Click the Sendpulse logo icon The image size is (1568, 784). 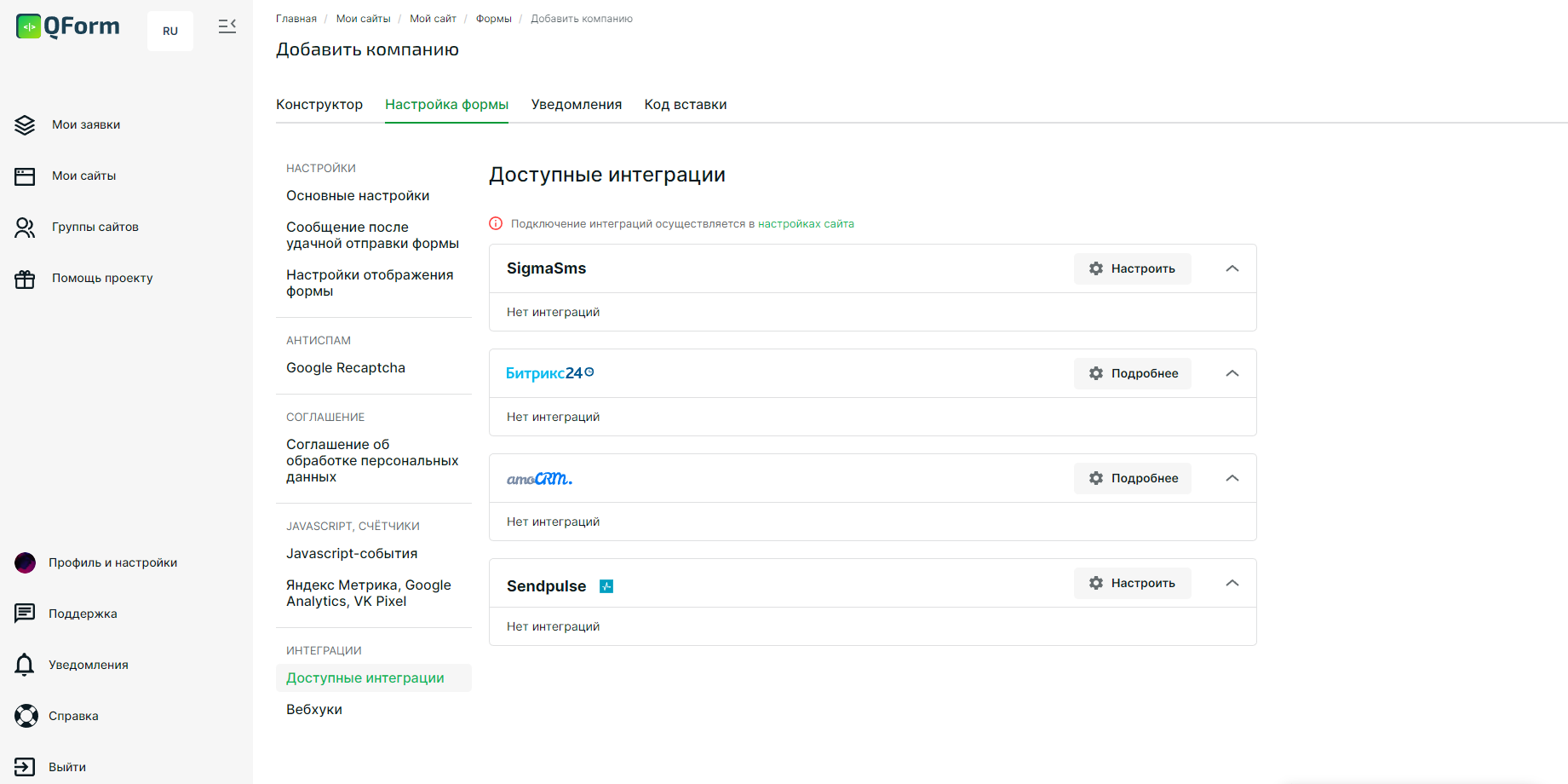pos(606,586)
